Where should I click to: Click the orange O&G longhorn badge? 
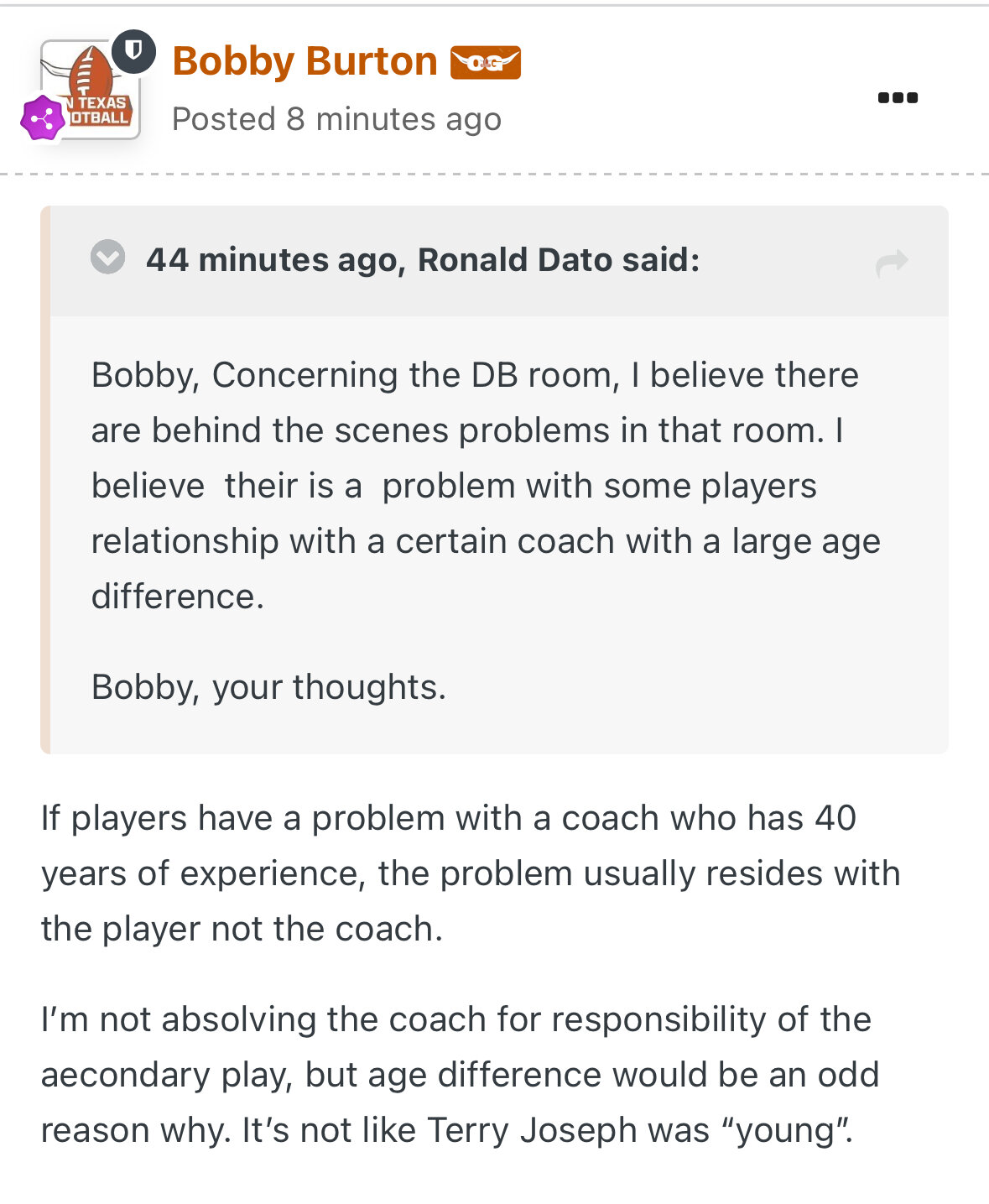(485, 63)
